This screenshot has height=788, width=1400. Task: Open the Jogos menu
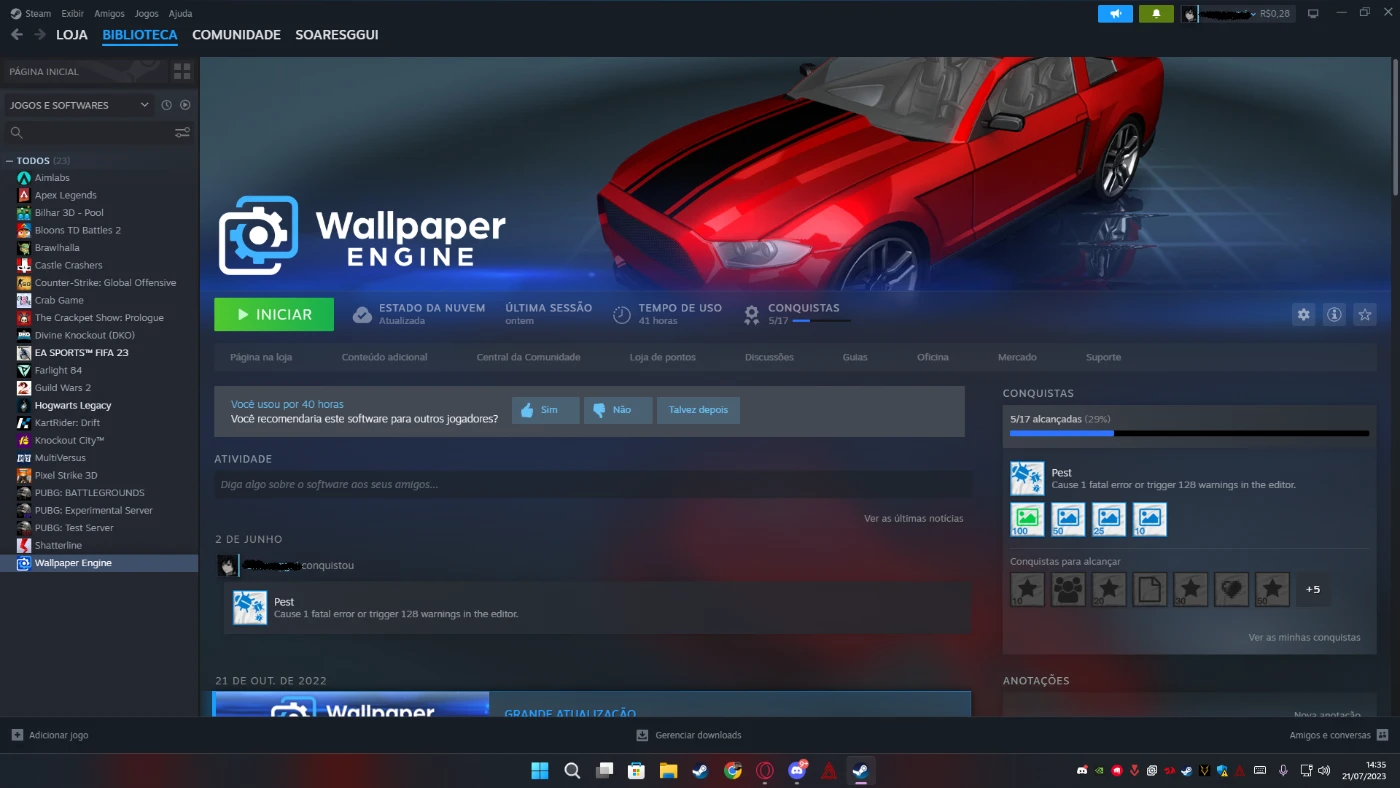pos(146,14)
